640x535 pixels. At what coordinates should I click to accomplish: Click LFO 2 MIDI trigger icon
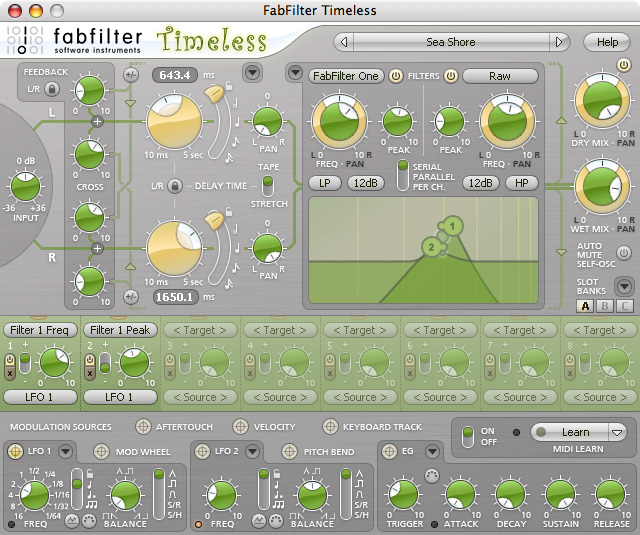(276, 520)
